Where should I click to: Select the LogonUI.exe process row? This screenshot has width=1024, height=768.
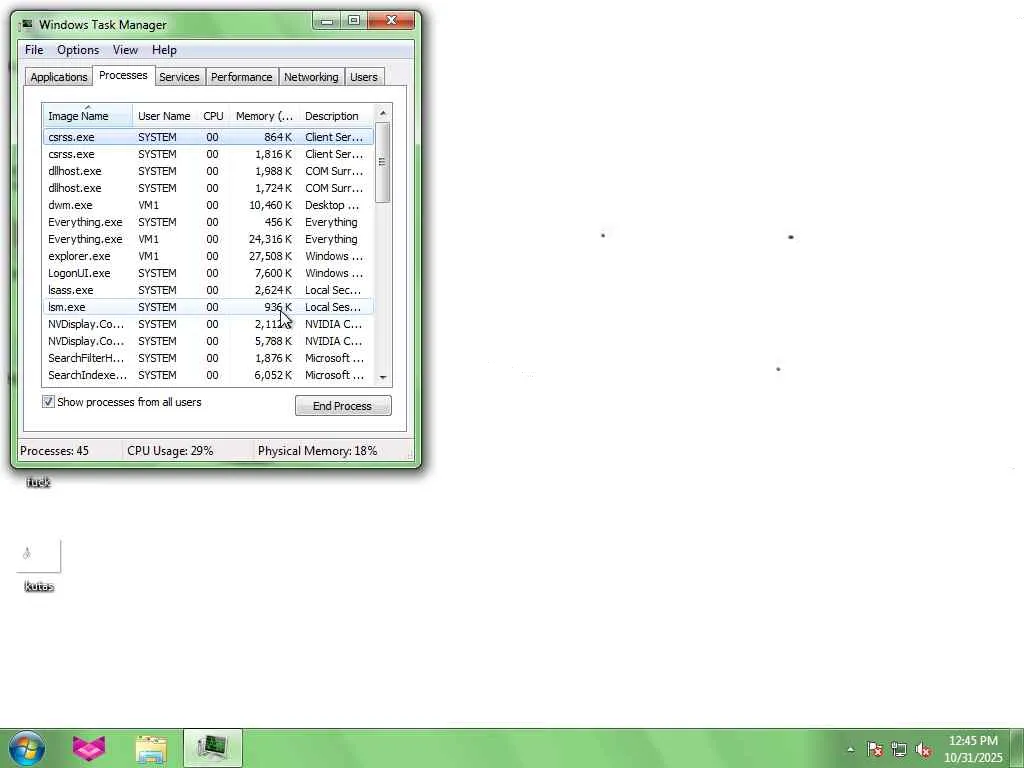pyautogui.click(x=208, y=273)
